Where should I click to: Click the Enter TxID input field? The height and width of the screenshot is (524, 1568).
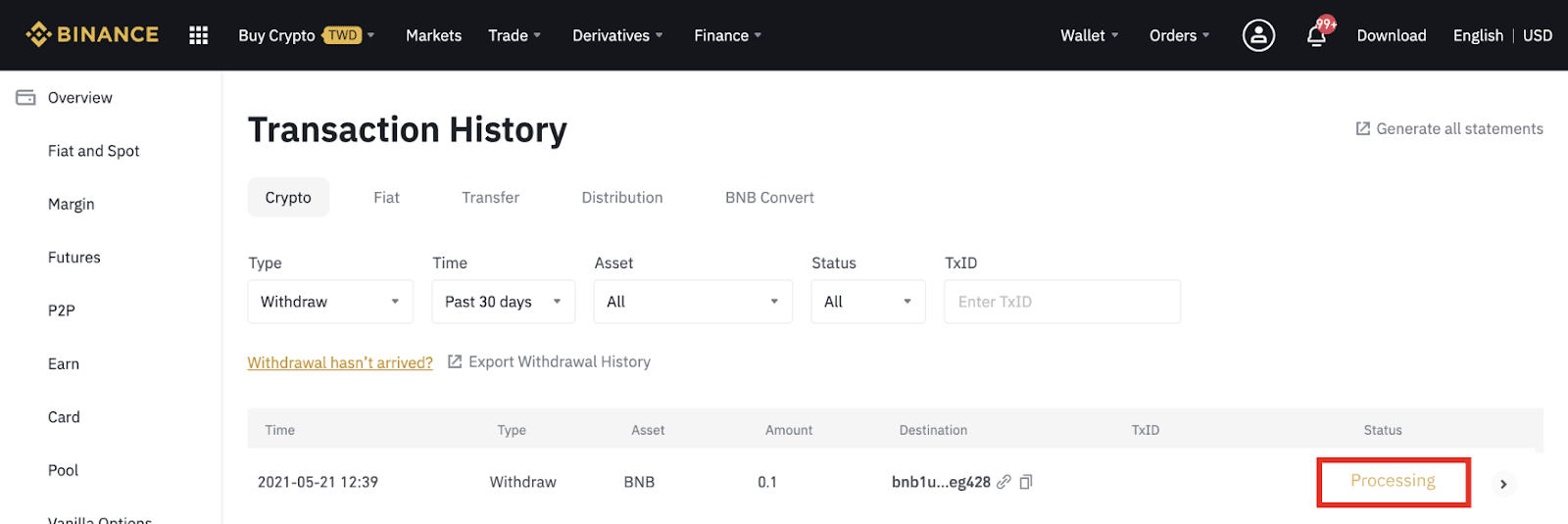pyautogui.click(x=1061, y=302)
